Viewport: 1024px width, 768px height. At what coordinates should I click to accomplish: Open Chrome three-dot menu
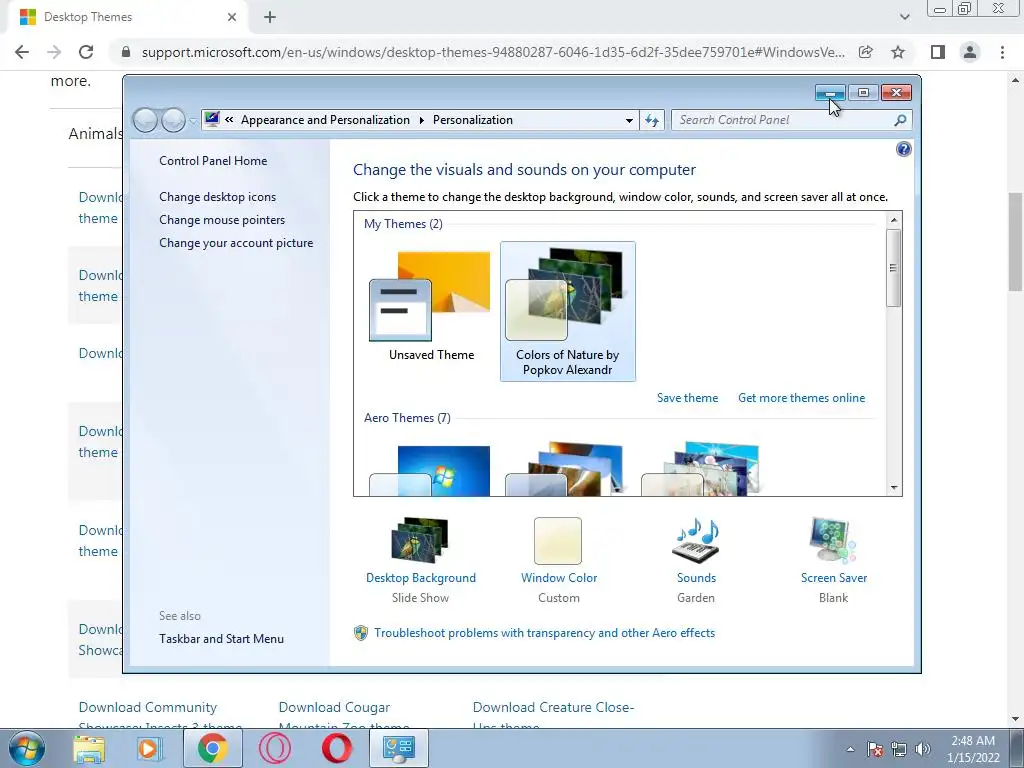click(x=1002, y=52)
